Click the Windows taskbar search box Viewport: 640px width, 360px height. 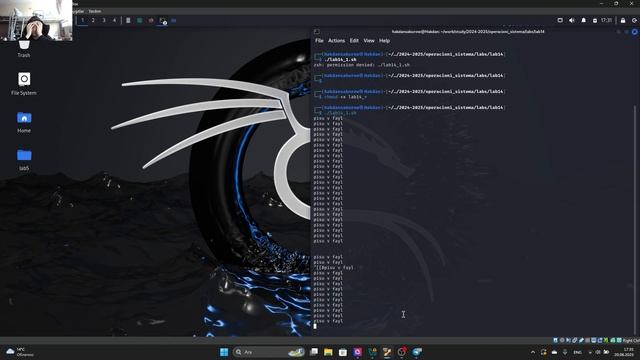click(269, 352)
